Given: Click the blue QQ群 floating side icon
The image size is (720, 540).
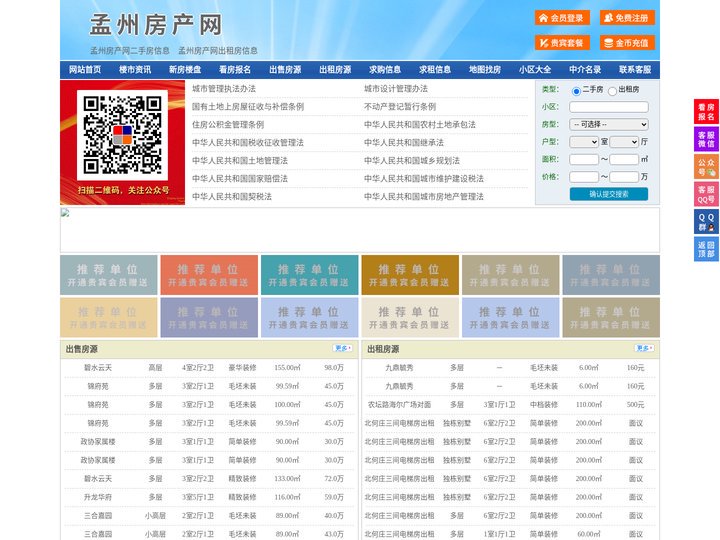Looking at the screenshot, I should (706, 222).
